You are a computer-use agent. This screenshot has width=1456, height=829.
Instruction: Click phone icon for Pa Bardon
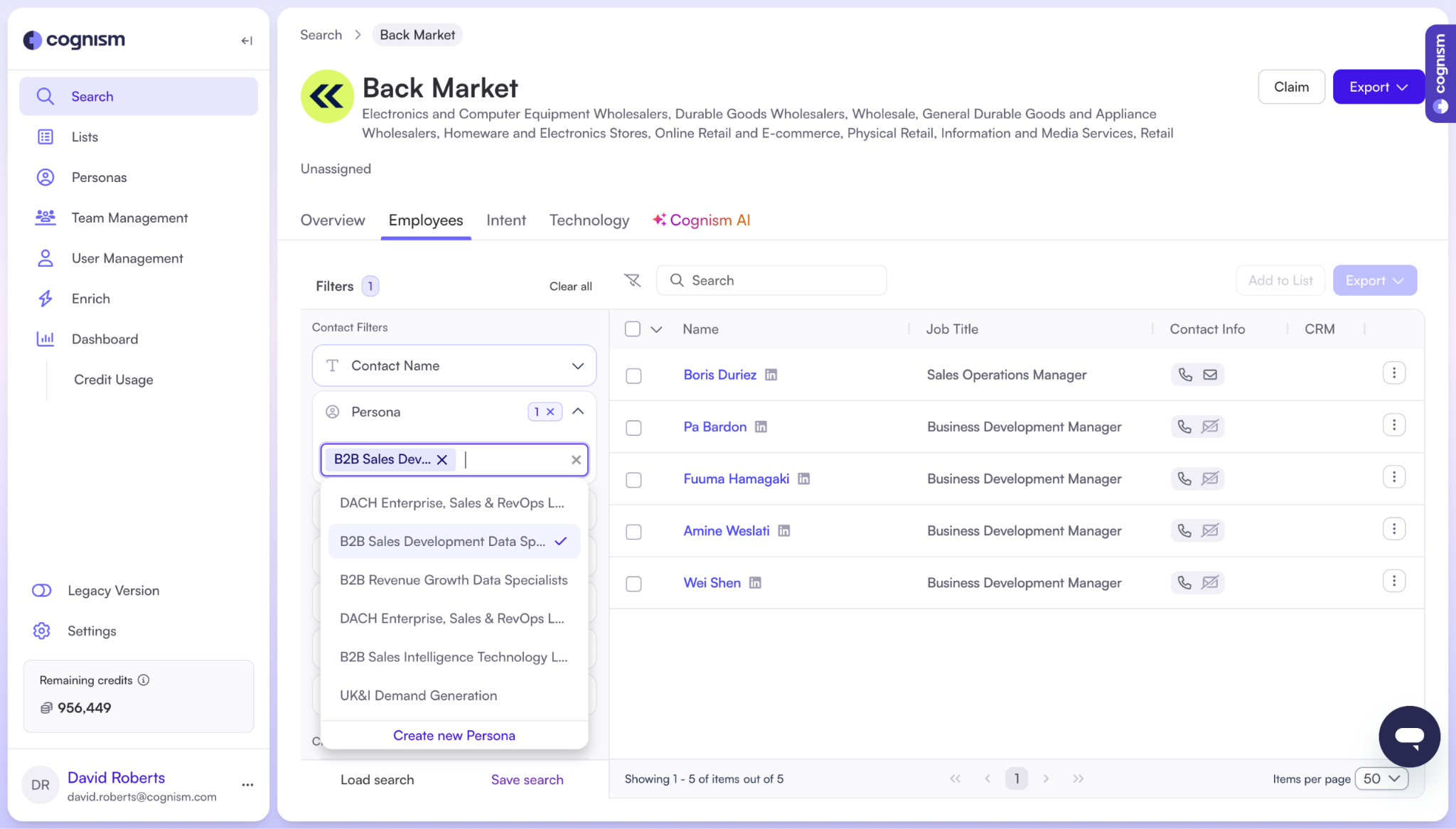point(1184,427)
